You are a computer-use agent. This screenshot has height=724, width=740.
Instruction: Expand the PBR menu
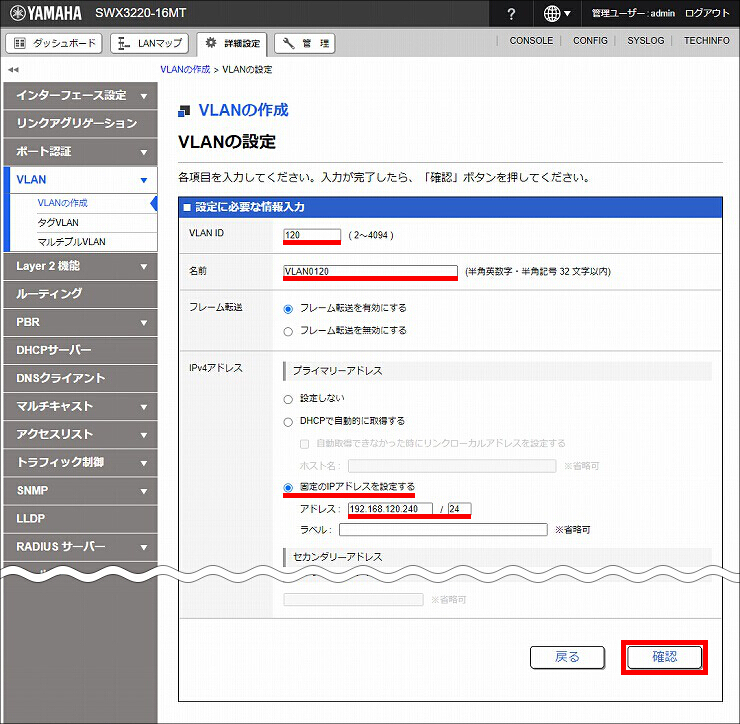point(80,322)
